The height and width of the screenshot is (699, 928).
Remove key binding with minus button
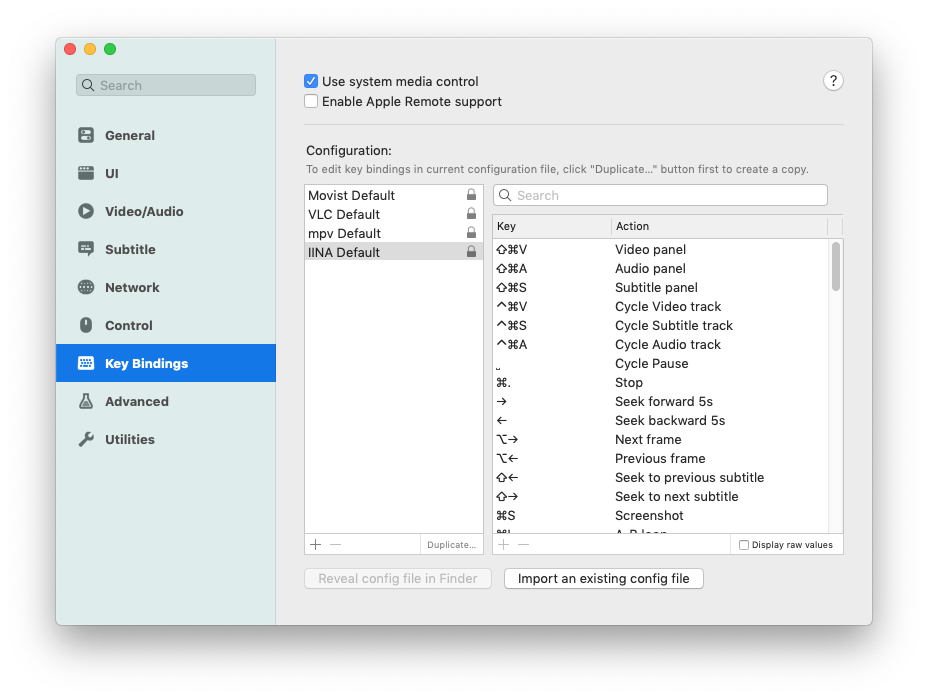524,545
